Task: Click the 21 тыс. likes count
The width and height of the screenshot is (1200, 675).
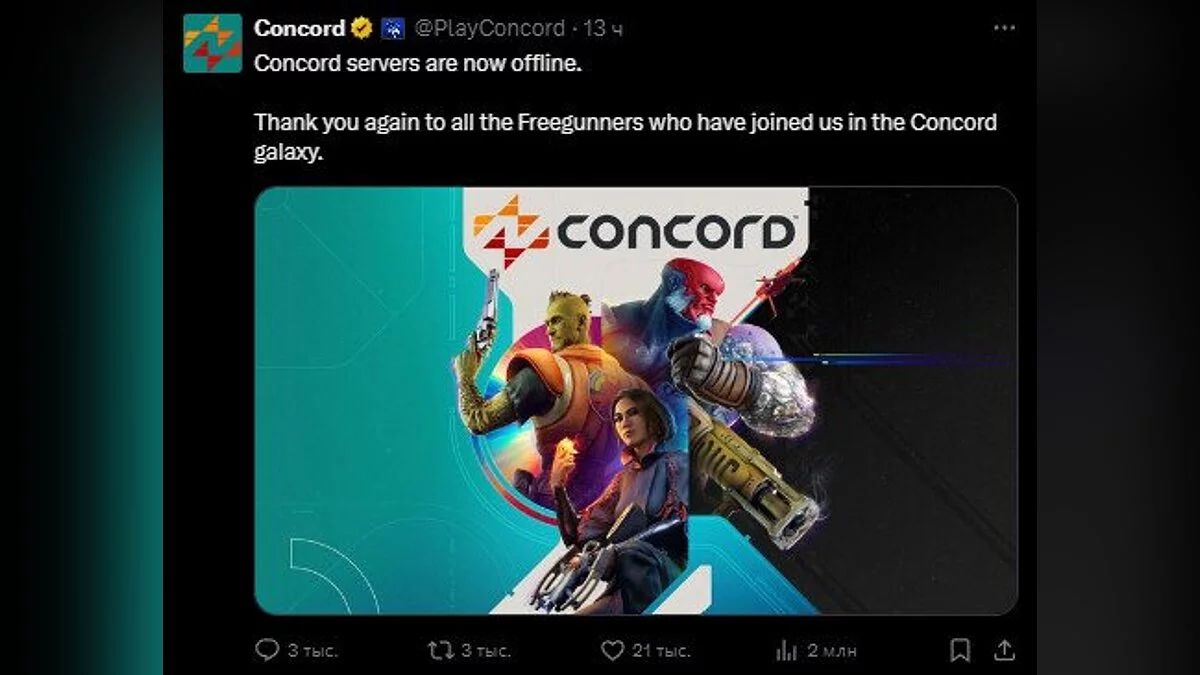Action: [x=661, y=651]
